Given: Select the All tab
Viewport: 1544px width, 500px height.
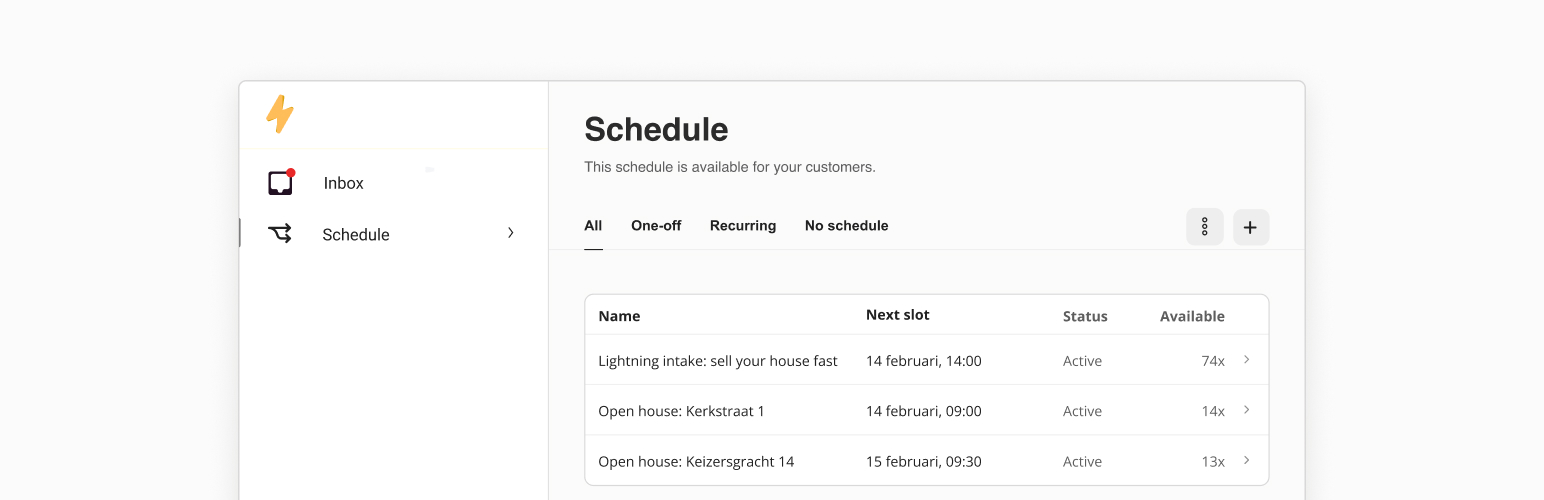Looking at the screenshot, I should [593, 226].
